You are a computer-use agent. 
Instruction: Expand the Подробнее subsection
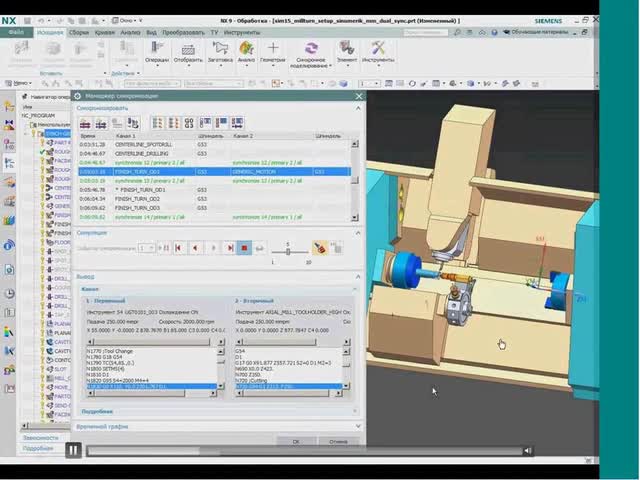pyautogui.click(x=354, y=411)
